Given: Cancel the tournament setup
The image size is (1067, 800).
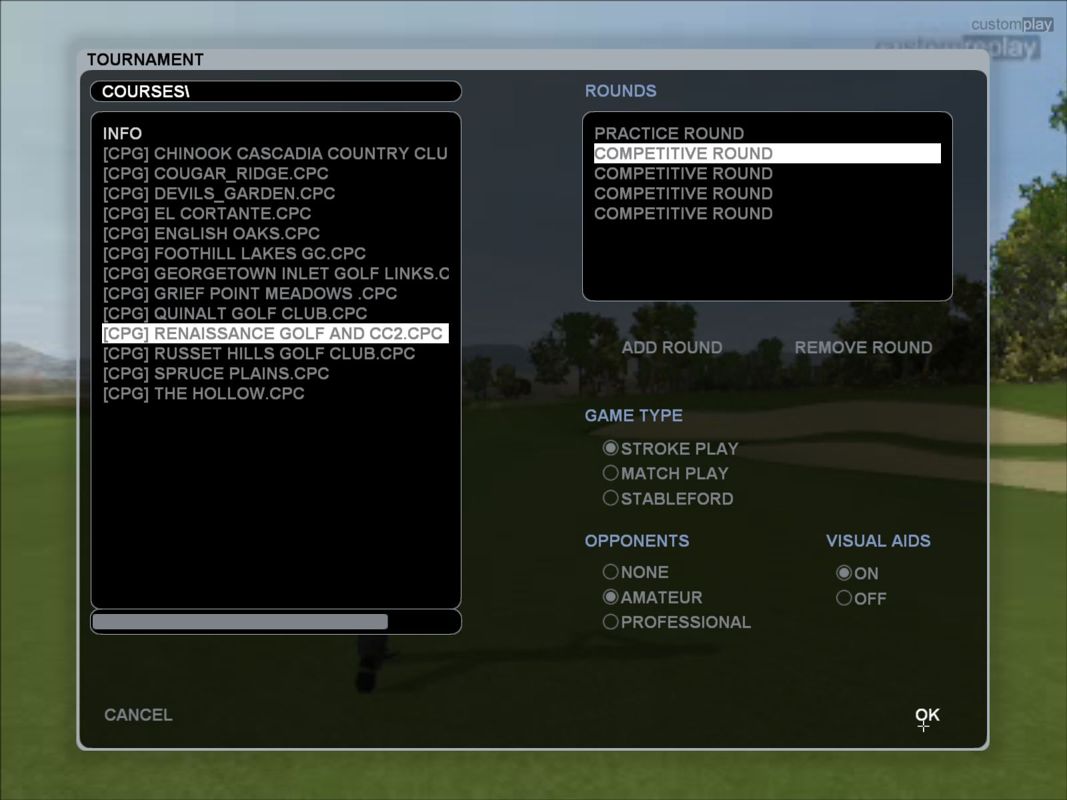Looking at the screenshot, I should [138, 715].
